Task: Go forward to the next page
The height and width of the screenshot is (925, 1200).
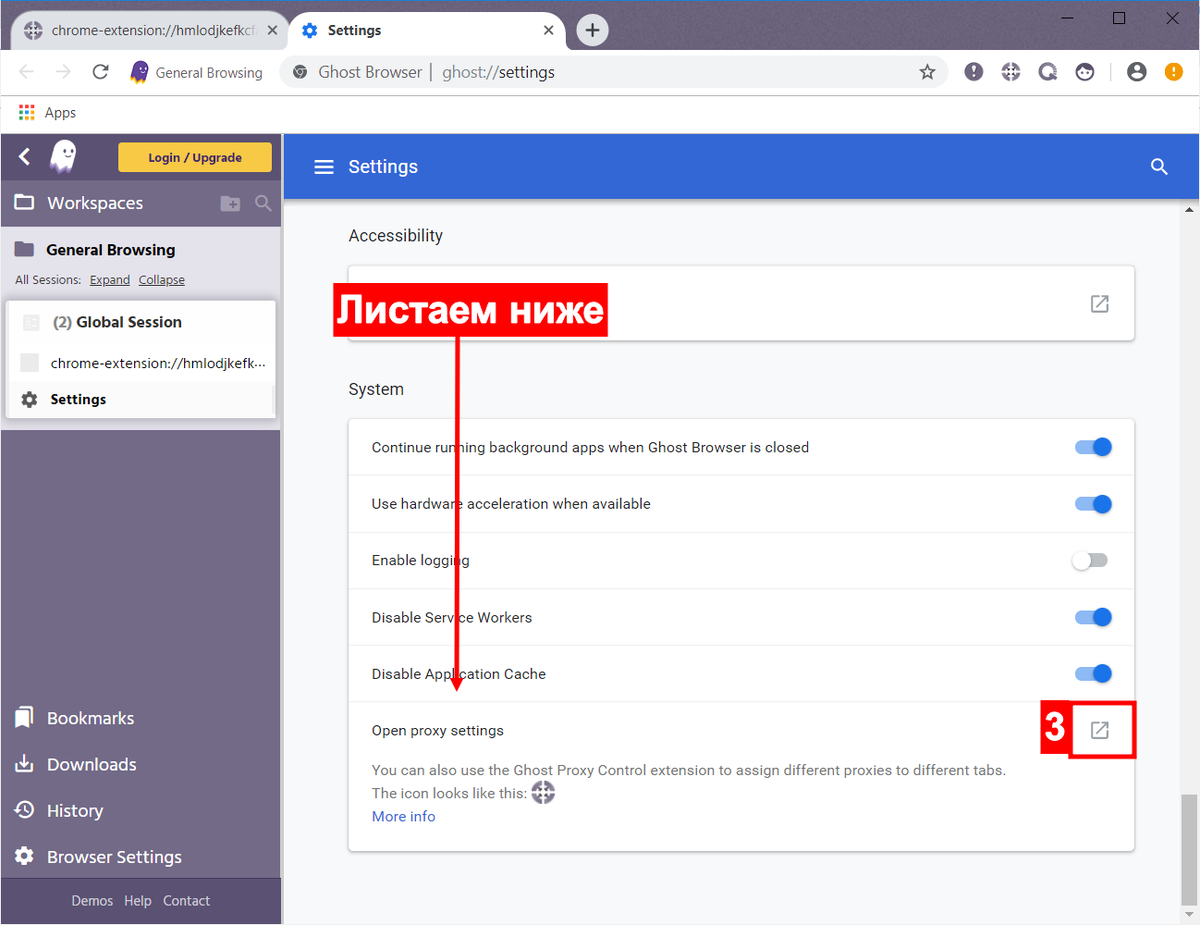Action: pyautogui.click(x=63, y=72)
